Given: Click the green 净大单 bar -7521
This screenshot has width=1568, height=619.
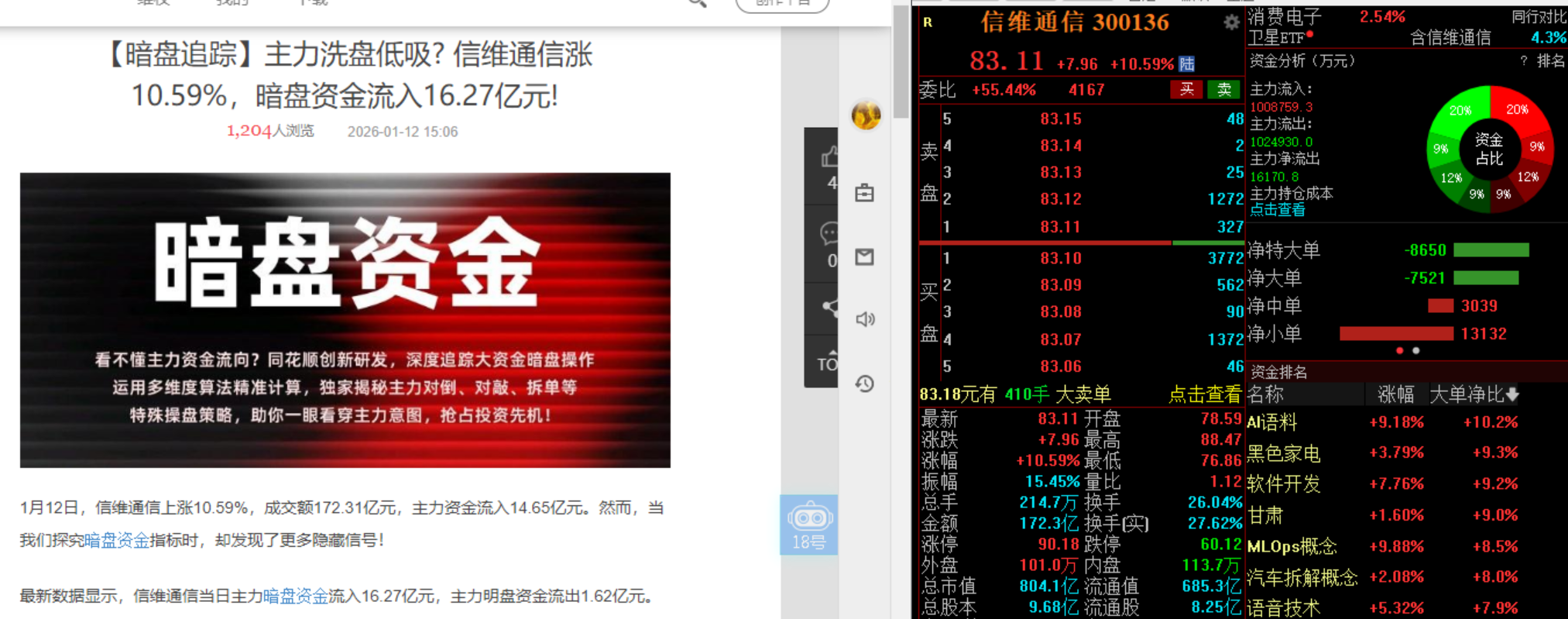Looking at the screenshot, I should click(1486, 277).
